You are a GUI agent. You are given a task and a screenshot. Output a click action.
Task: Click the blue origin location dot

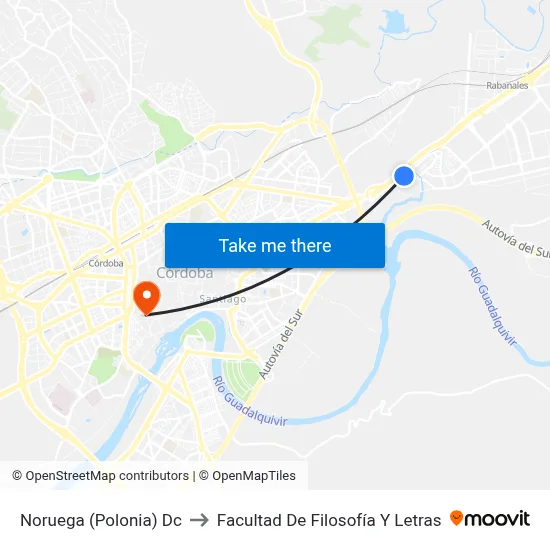tap(404, 176)
